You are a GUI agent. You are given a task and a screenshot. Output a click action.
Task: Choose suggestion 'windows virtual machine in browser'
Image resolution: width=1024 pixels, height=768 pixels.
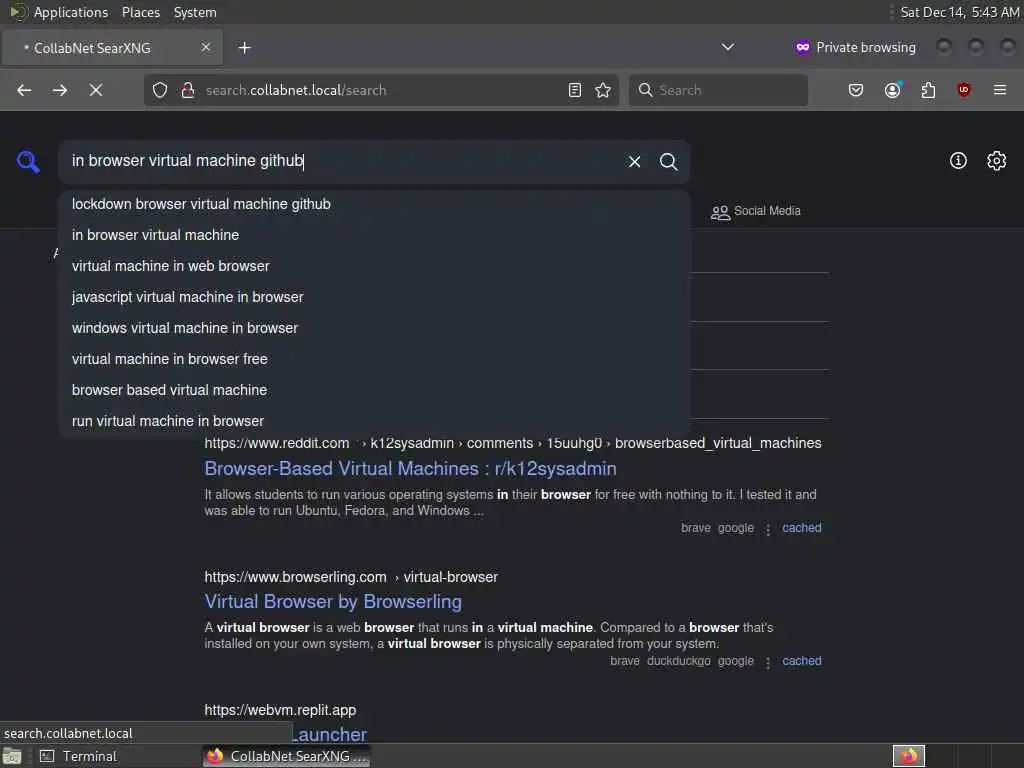click(374, 328)
